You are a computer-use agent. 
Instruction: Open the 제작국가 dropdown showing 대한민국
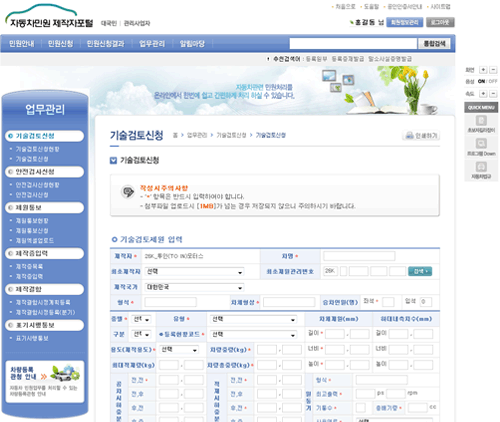click(194, 287)
